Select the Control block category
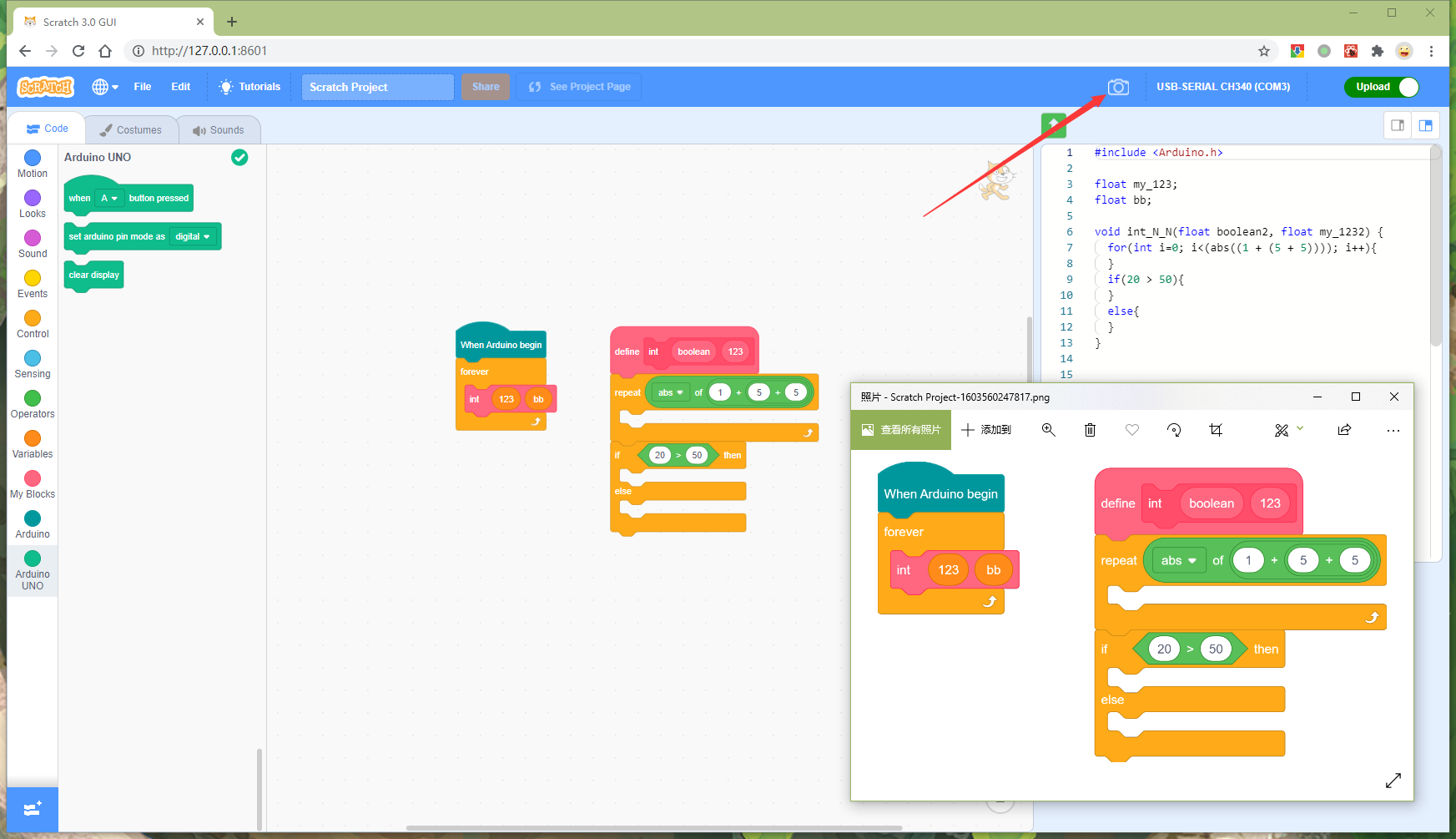The width and height of the screenshot is (1456, 839). pyautogui.click(x=33, y=324)
